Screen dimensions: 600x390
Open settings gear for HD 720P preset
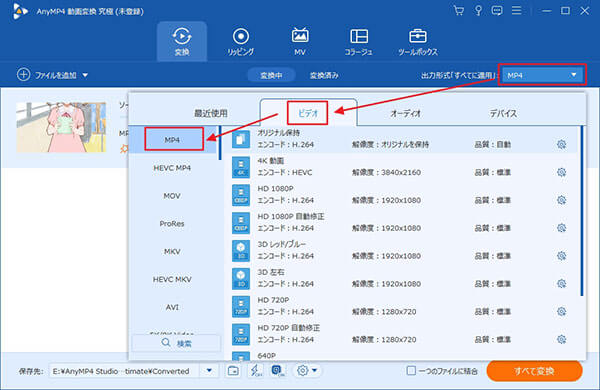(x=561, y=312)
